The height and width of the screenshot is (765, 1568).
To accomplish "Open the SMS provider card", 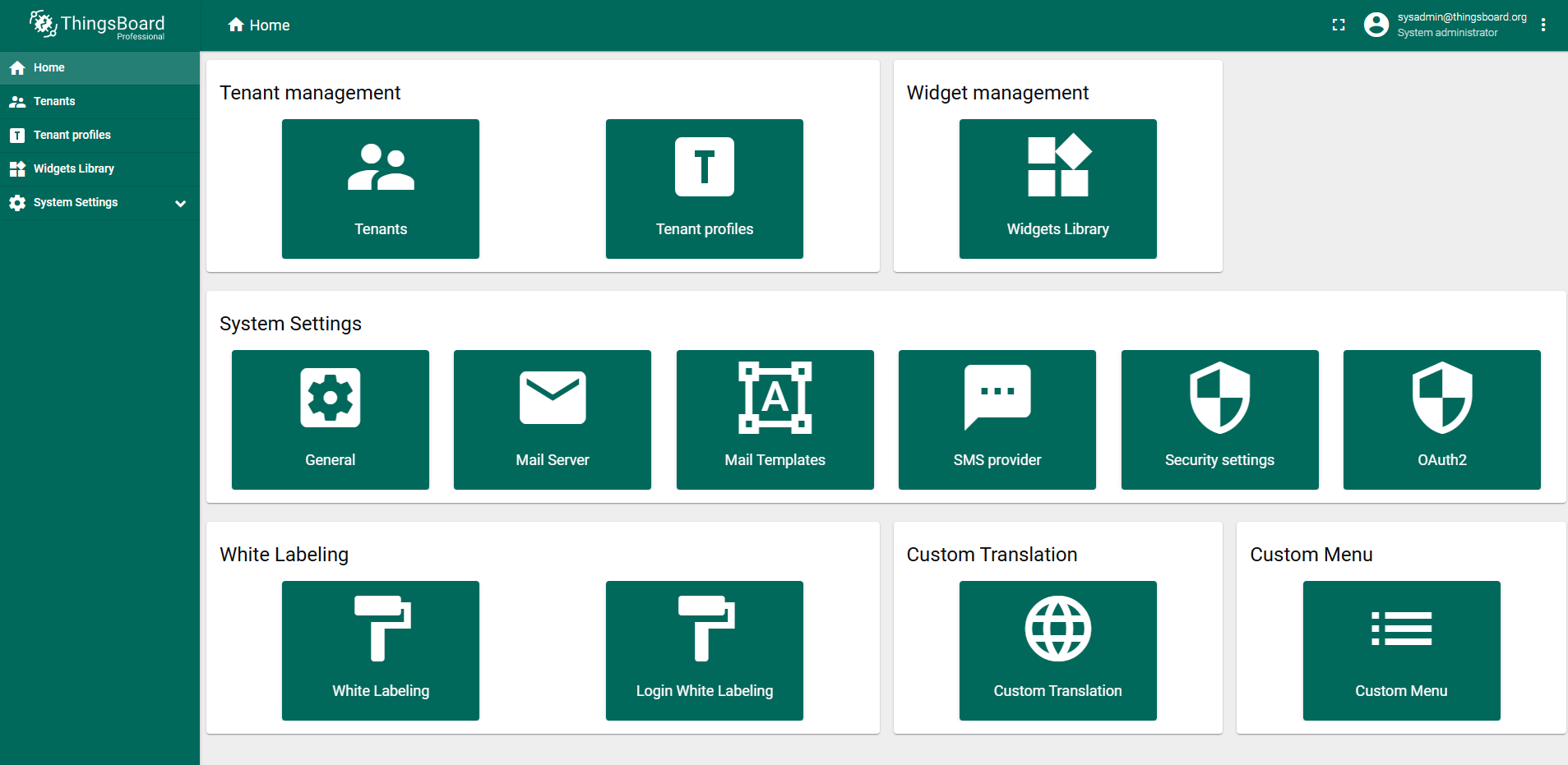I will [997, 420].
